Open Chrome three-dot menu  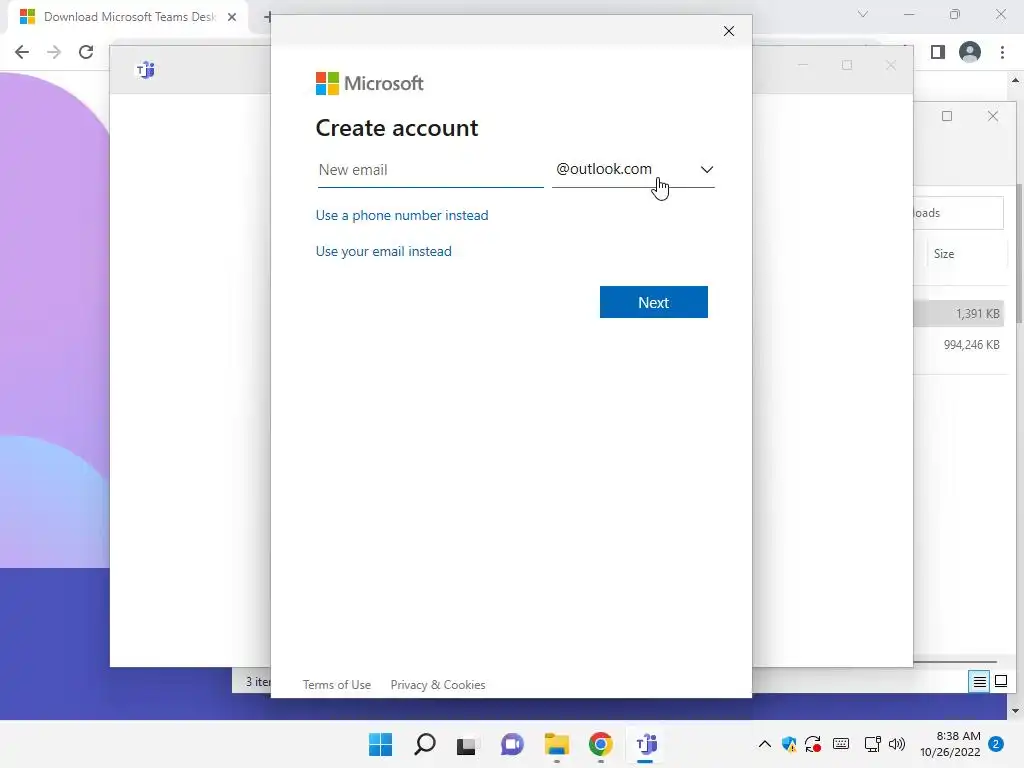[1002, 52]
